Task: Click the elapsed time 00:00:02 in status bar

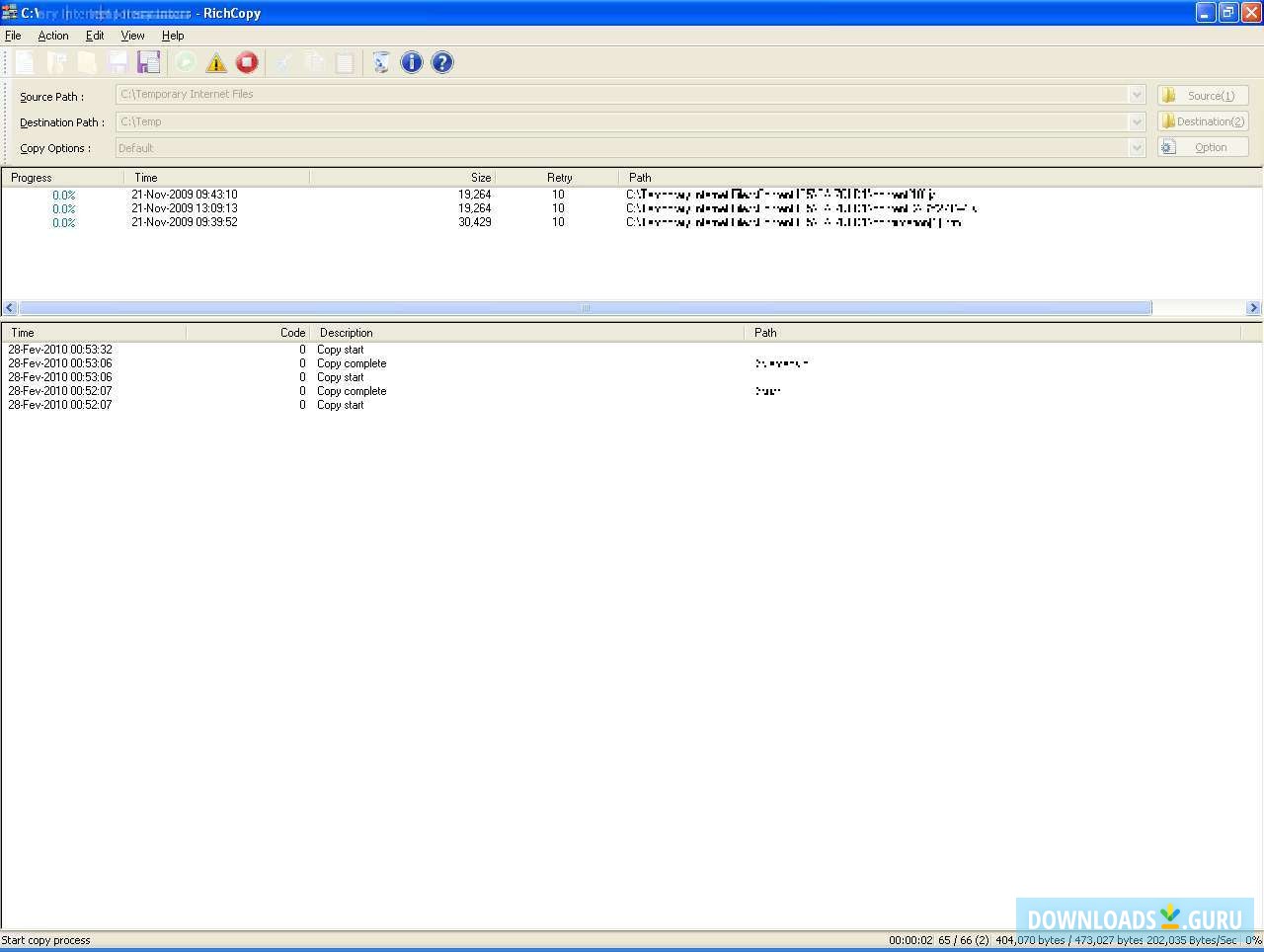Action: pos(910,940)
